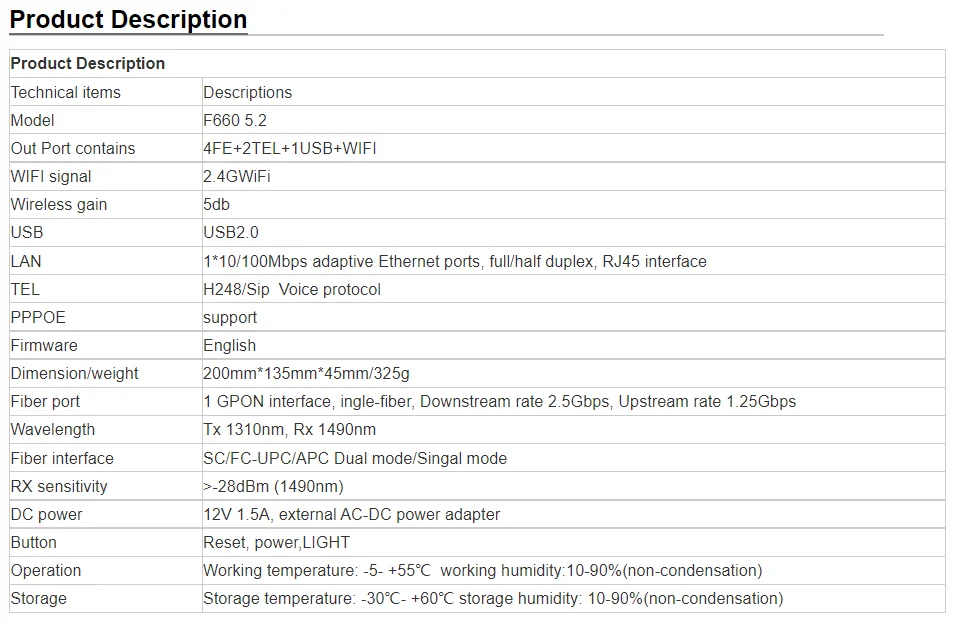Image resolution: width=959 pixels, height=633 pixels.
Task: Select the USB2.0 value cell
Action: [231, 232]
